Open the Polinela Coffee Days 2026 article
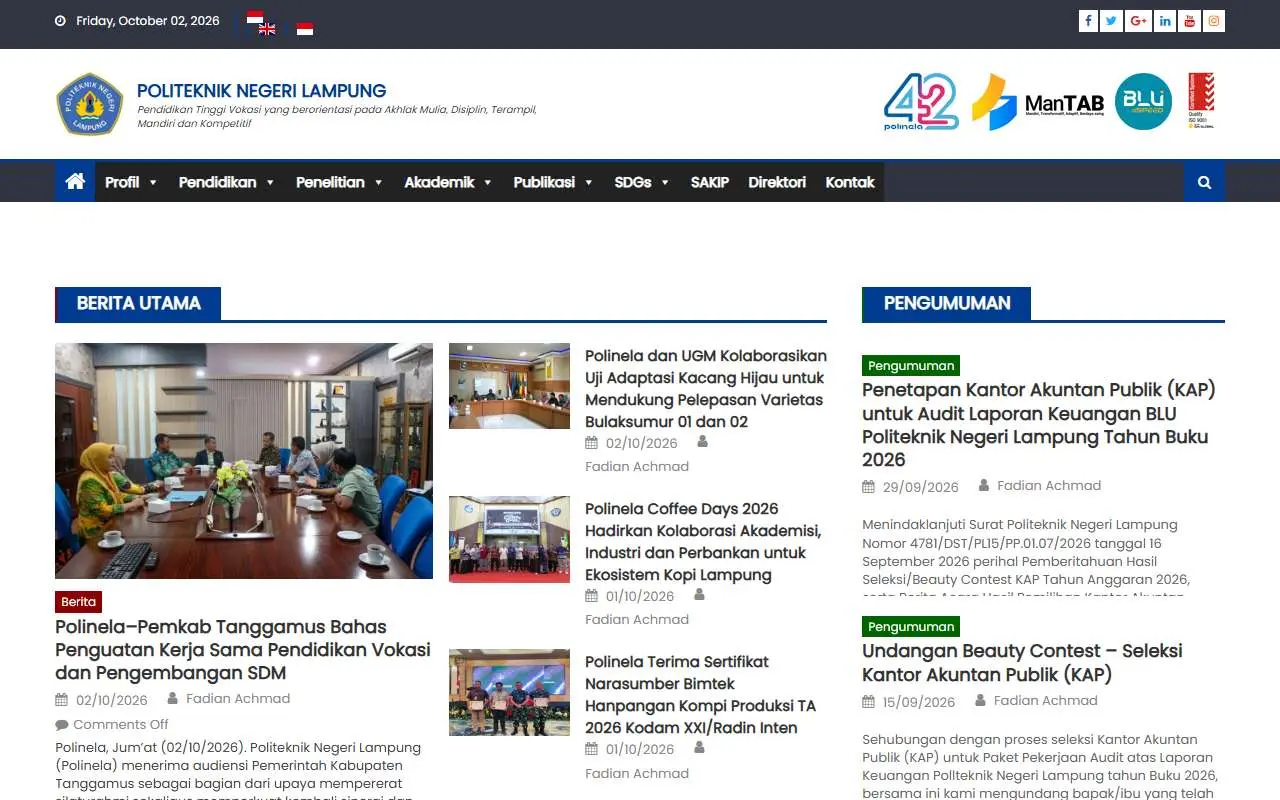 (x=703, y=541)
